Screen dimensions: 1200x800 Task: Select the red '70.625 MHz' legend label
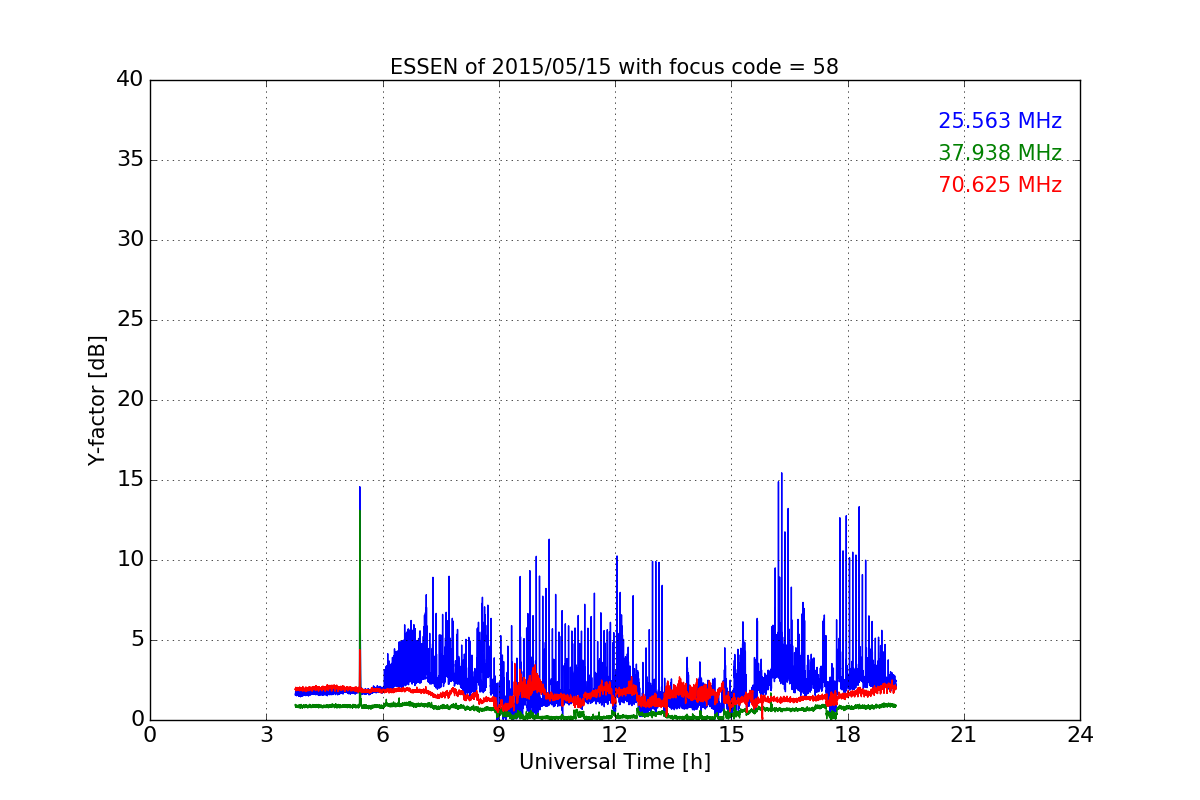pos(1000,185)
